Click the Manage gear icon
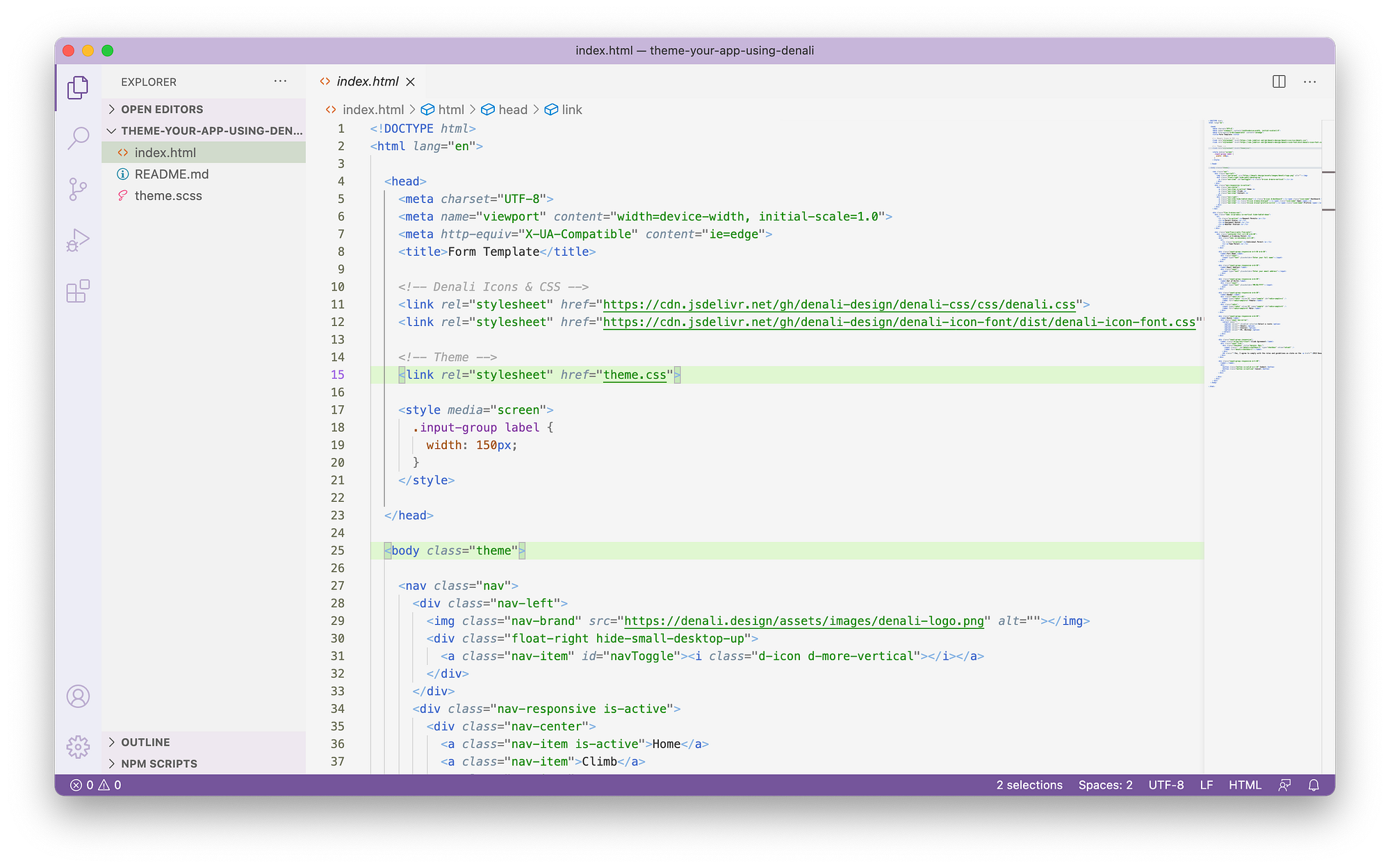 [78, 746]
